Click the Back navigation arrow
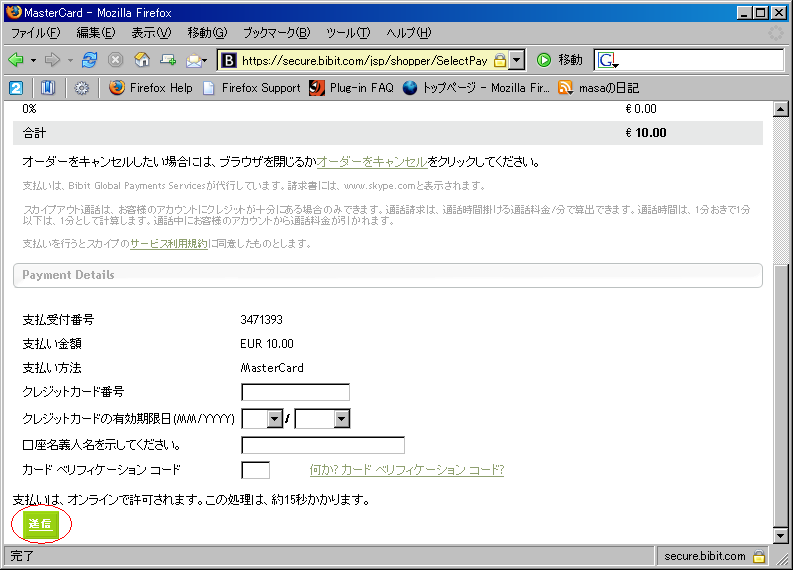793x570 pixels. pyautogui.click(x=16, y=60)
